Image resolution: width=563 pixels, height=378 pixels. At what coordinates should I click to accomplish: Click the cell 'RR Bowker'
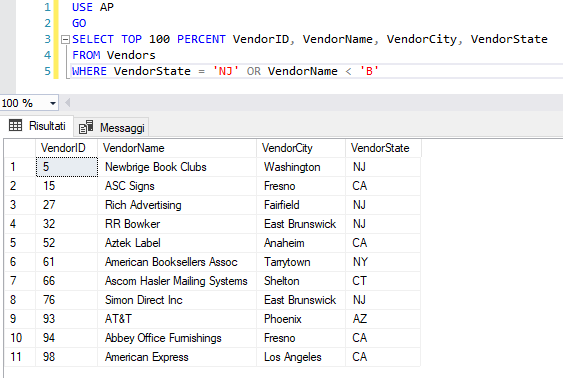tap(177, 224)
